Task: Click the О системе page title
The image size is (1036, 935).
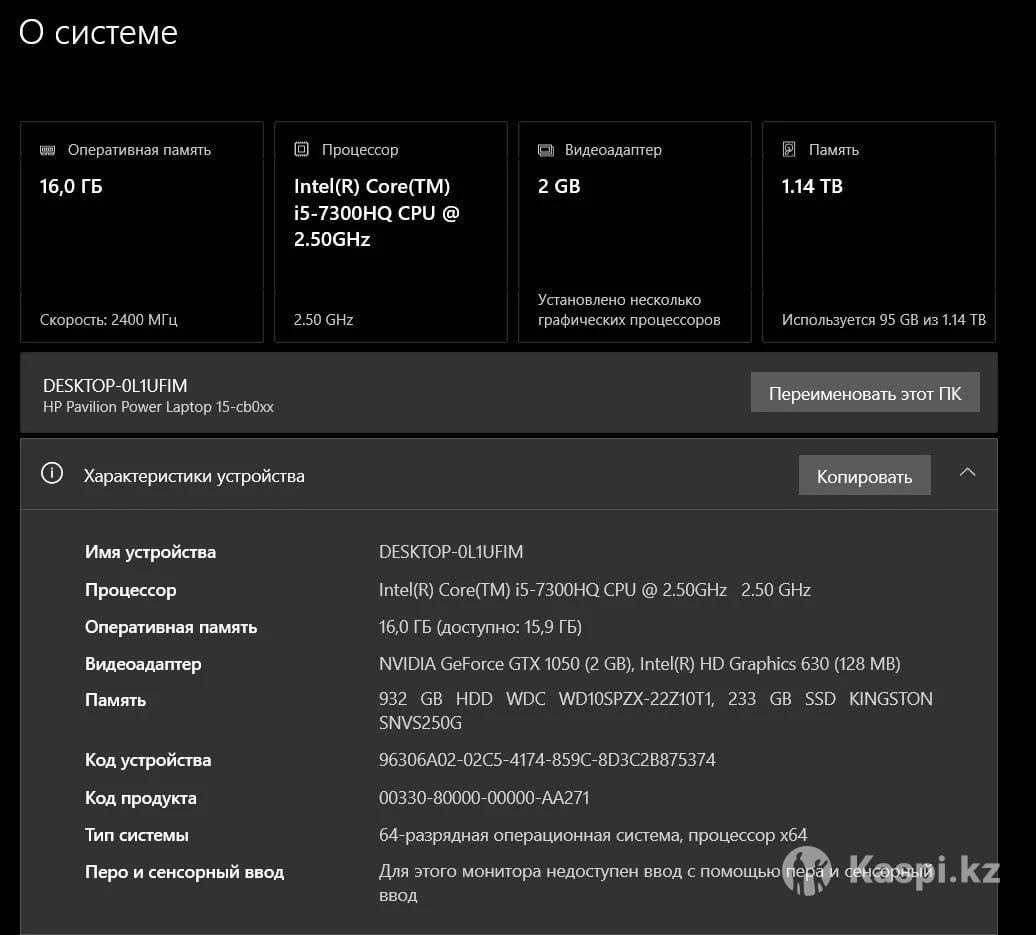Action: pyautogui.click(x=98, y=33)
